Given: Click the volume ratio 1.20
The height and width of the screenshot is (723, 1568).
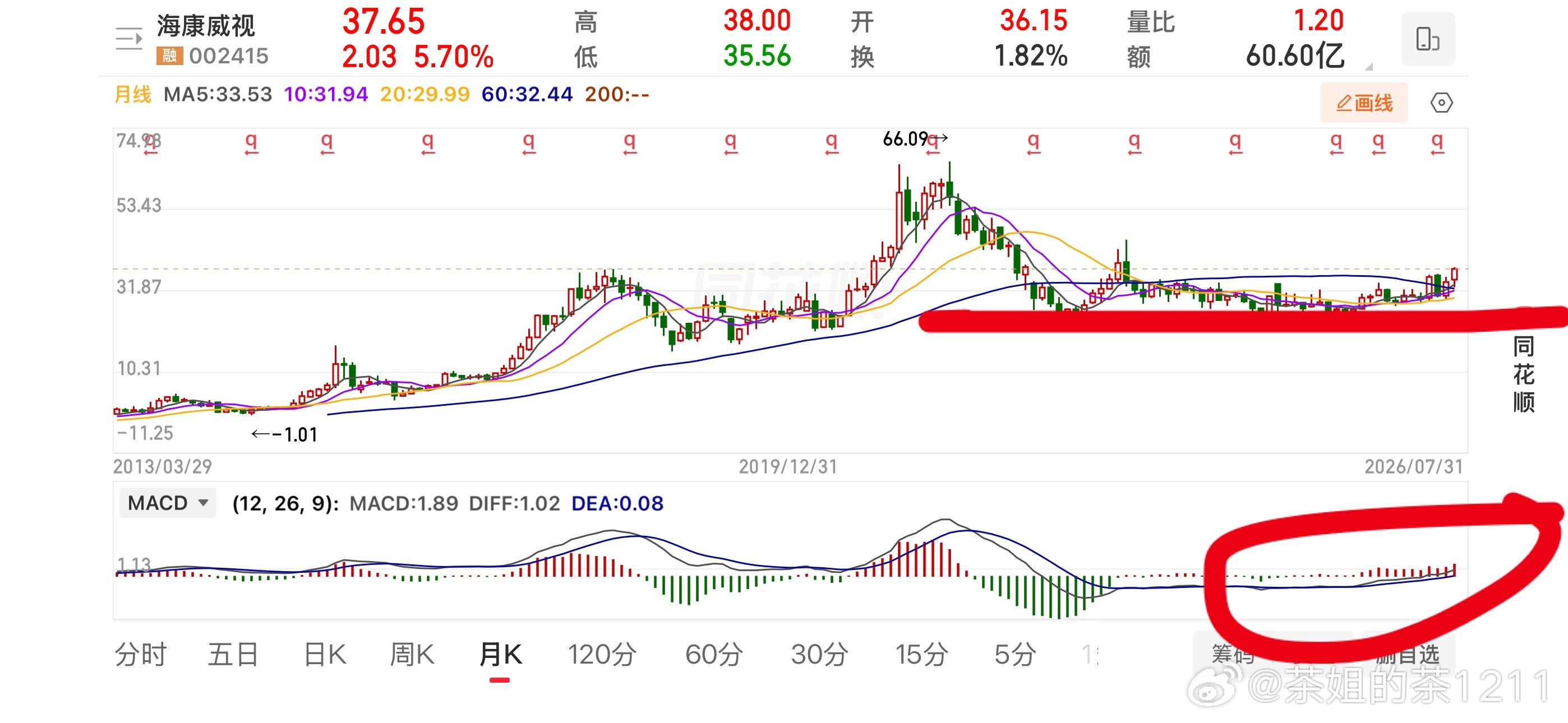Looking at the screenshot, I should [x=1318, y=21].
